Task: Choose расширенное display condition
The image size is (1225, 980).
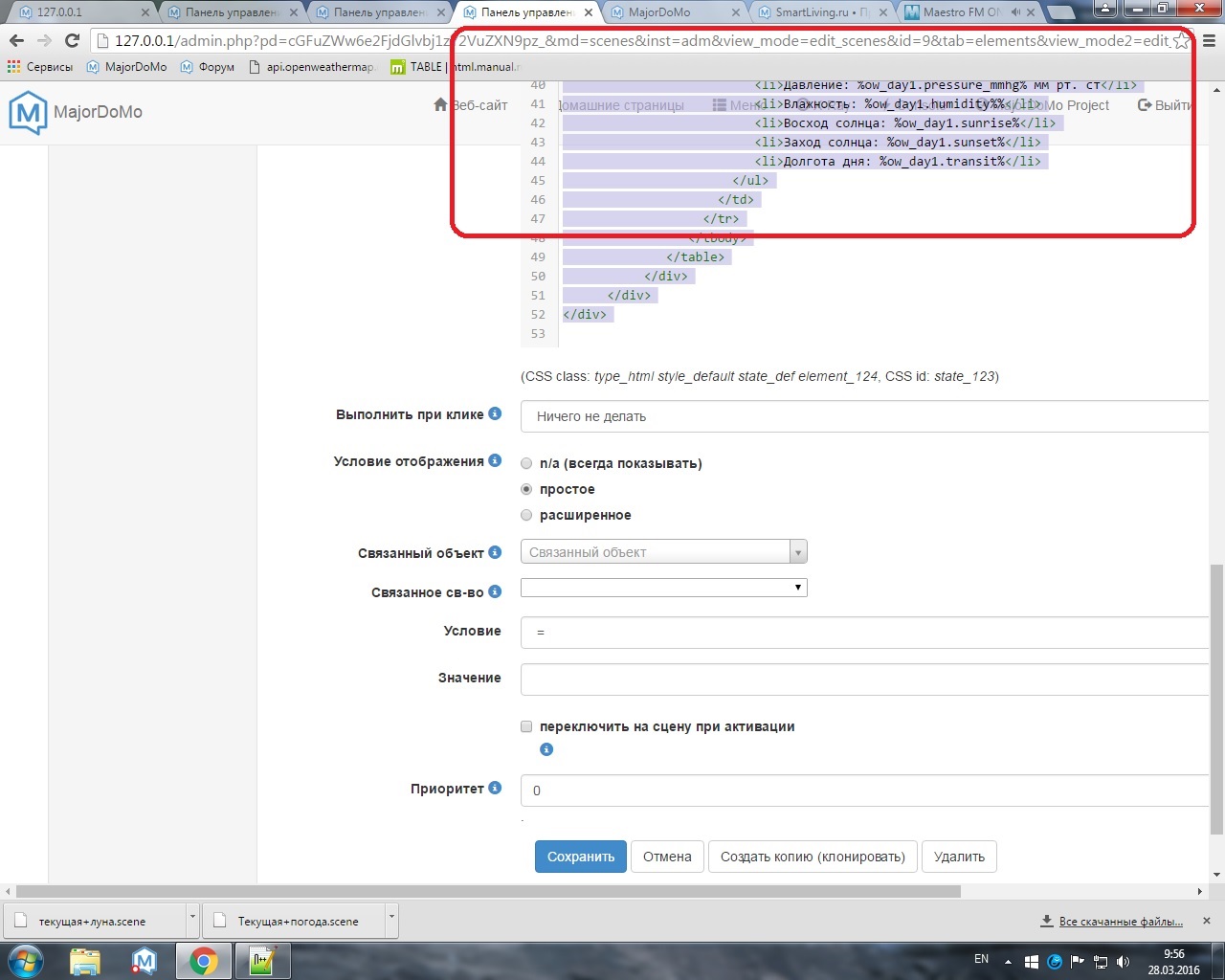Action: pos(526,515)
